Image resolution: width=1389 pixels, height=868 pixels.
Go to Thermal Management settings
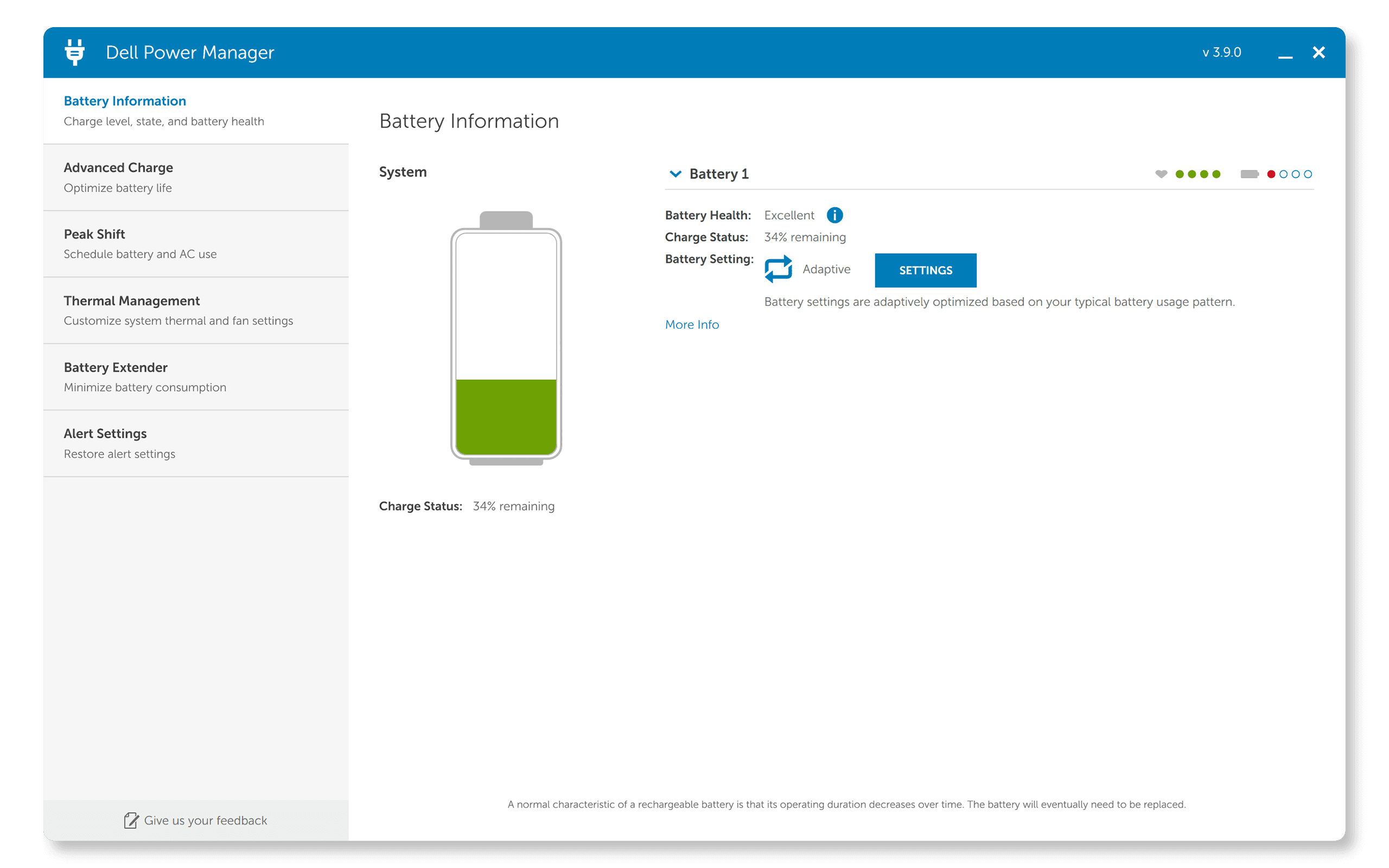pyautogui.click(x=196, y=310)
